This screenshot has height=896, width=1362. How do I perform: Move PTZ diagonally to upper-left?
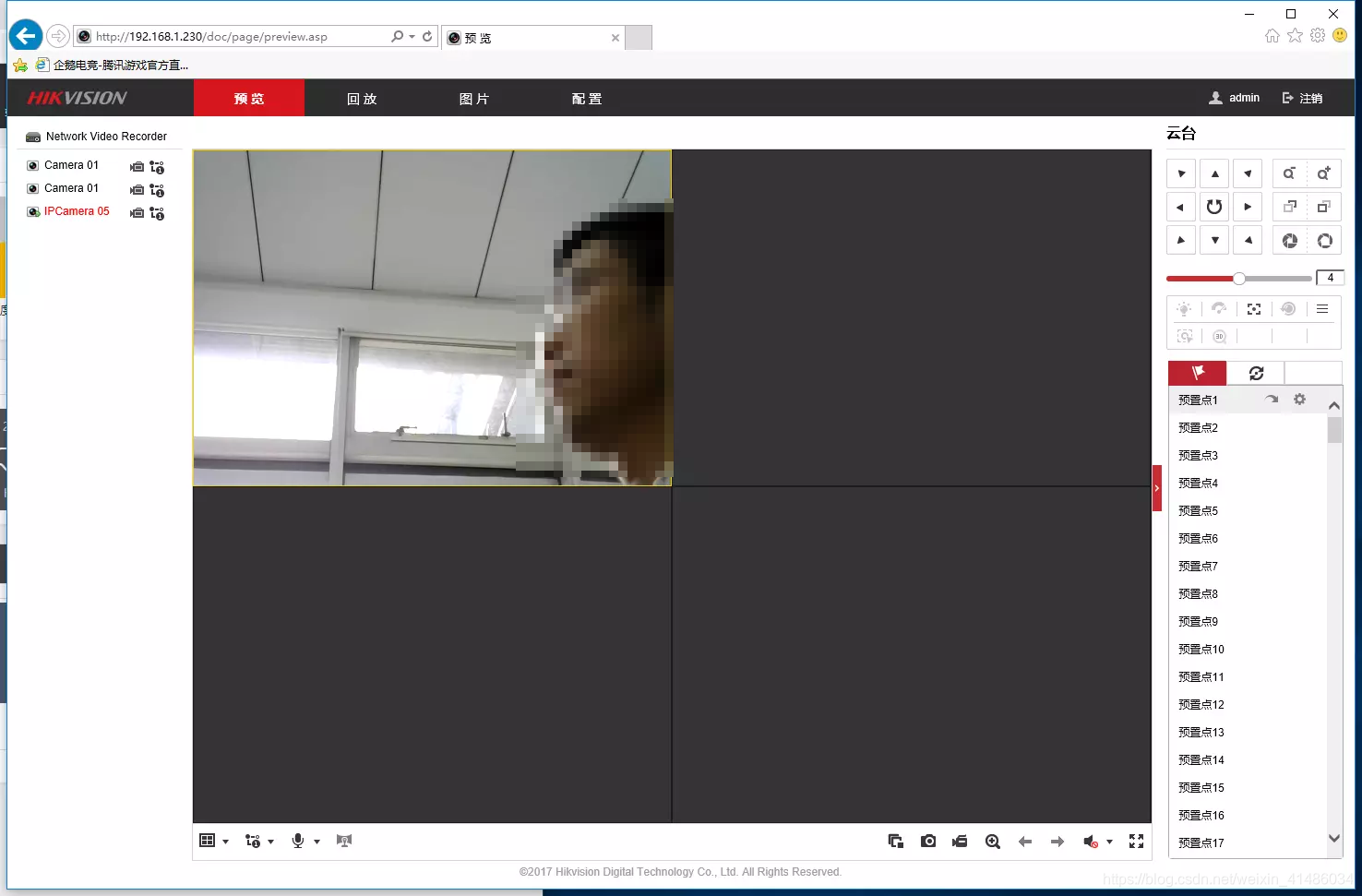(1181, 173)
